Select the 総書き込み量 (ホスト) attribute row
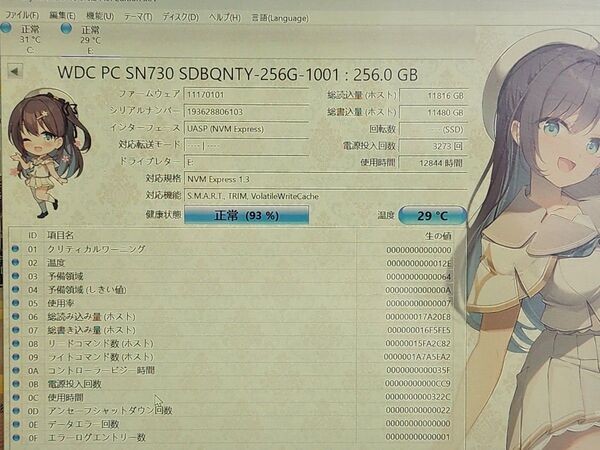Viewport: 600px width, 450px height. (x=232, y=330)
